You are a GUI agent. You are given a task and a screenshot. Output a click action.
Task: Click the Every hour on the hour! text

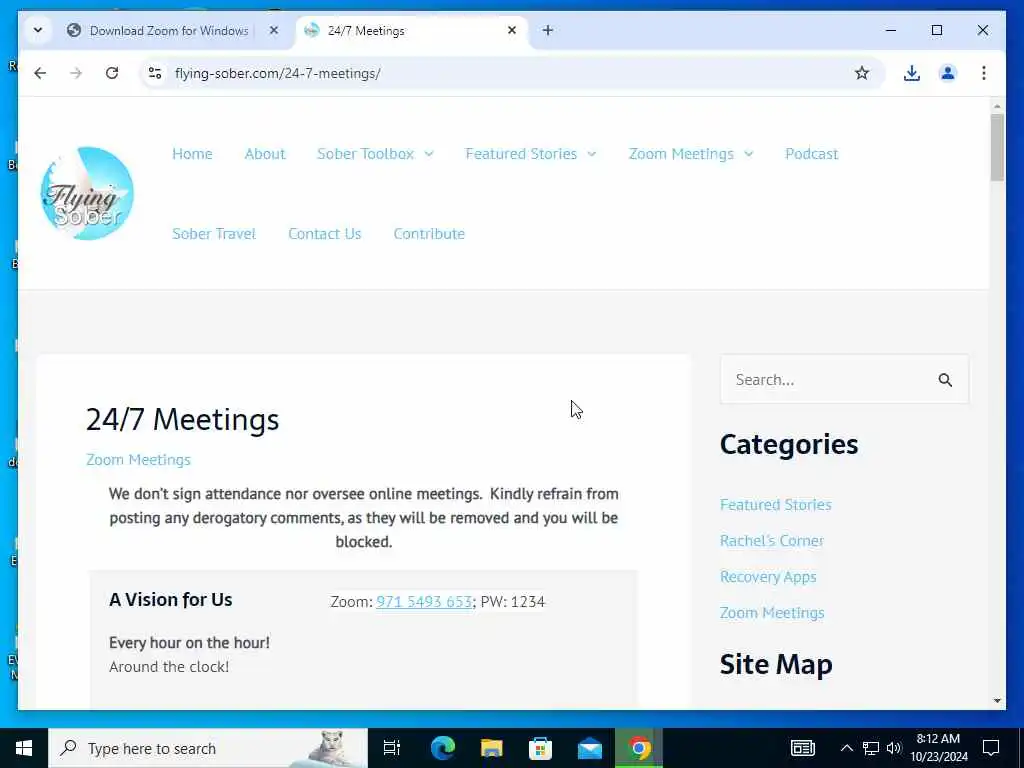(189, 643)
